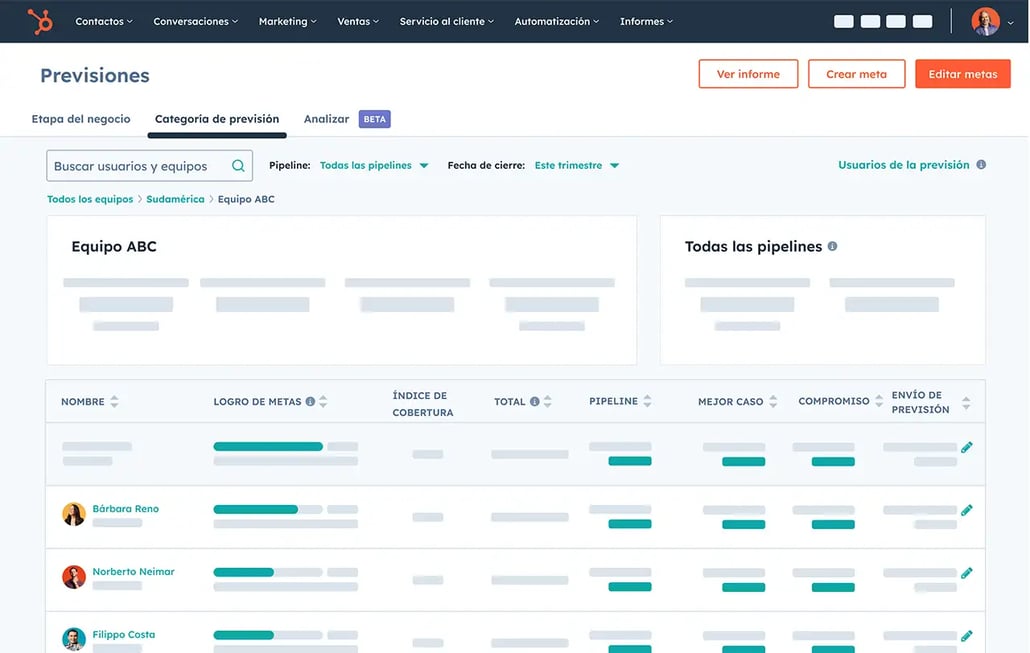Click info icon beside Logro de metas
This screenshot has width=1030, height=653.
(x=310, y=401)
